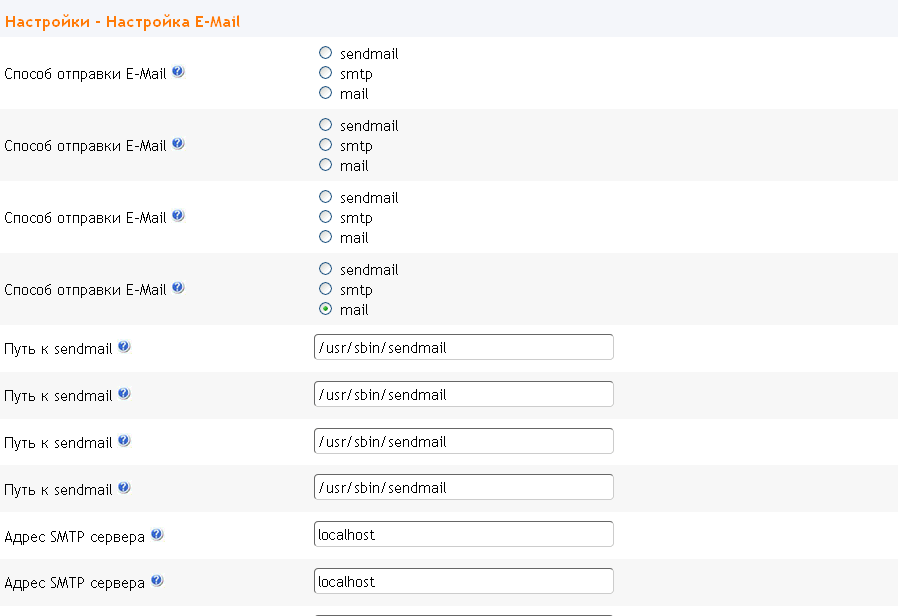Open help for third "Способ отправки E-Mail" row

[178, 216]
